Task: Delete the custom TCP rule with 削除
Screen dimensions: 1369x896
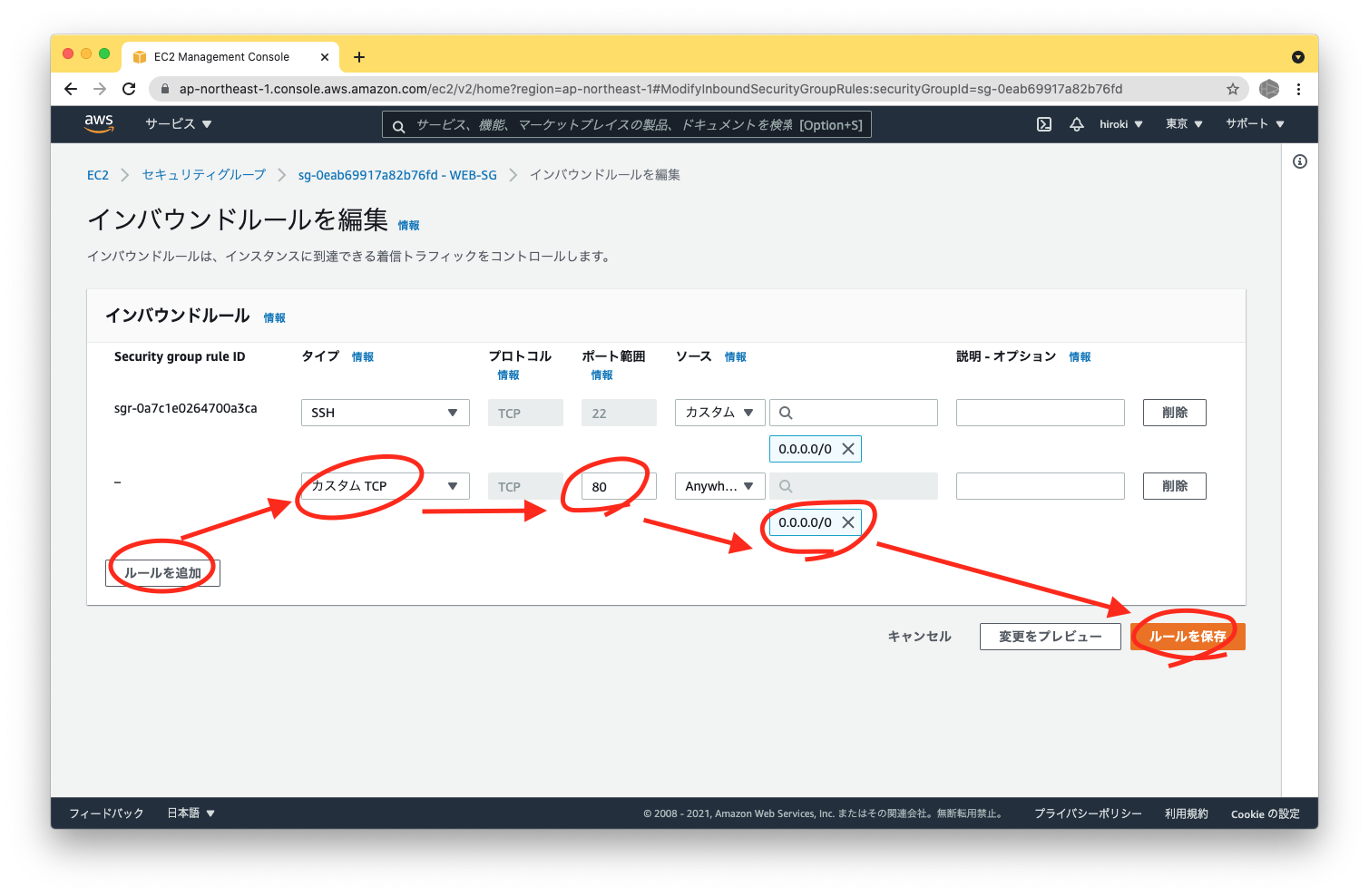Action: pos(1175,486)
